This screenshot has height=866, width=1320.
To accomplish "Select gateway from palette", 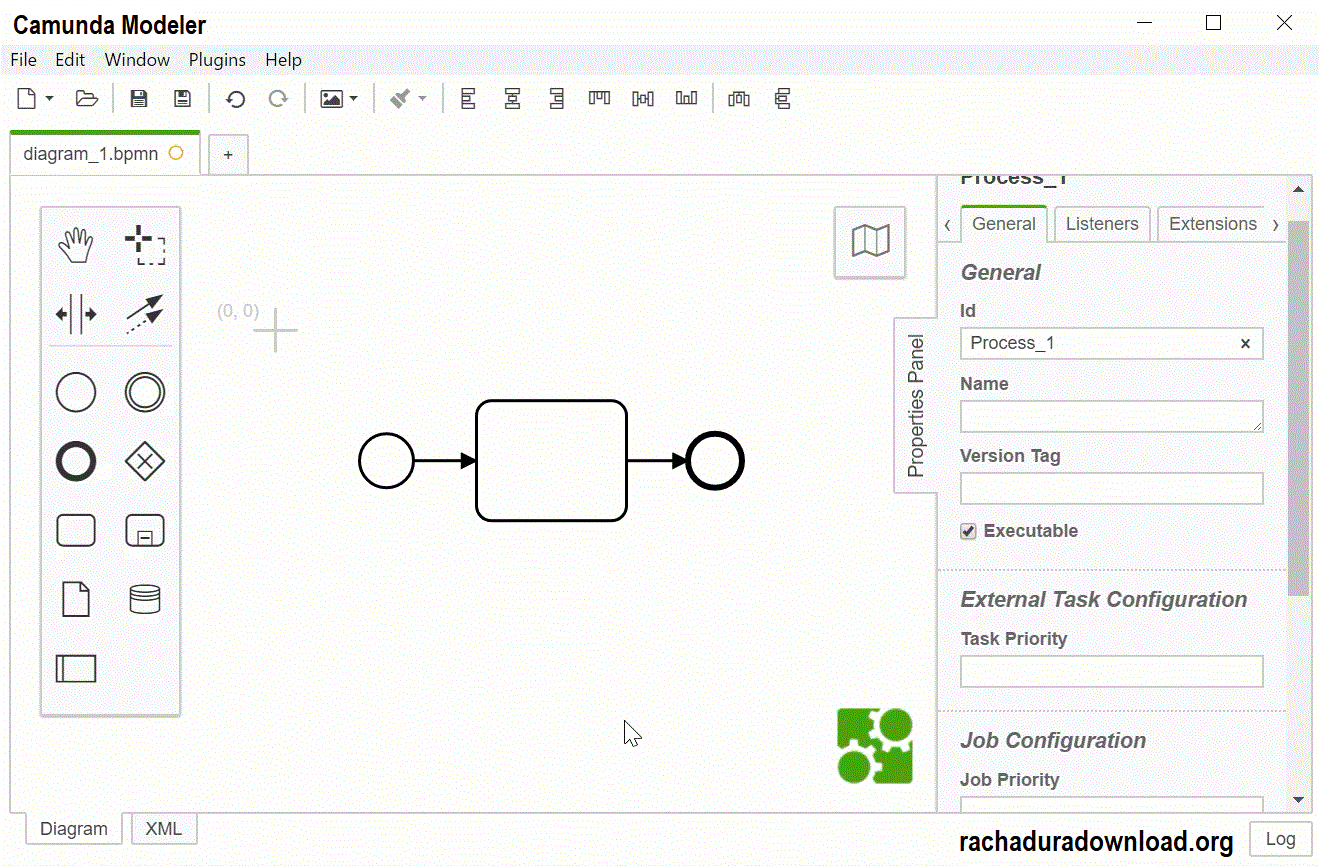I will coord(145,462).
